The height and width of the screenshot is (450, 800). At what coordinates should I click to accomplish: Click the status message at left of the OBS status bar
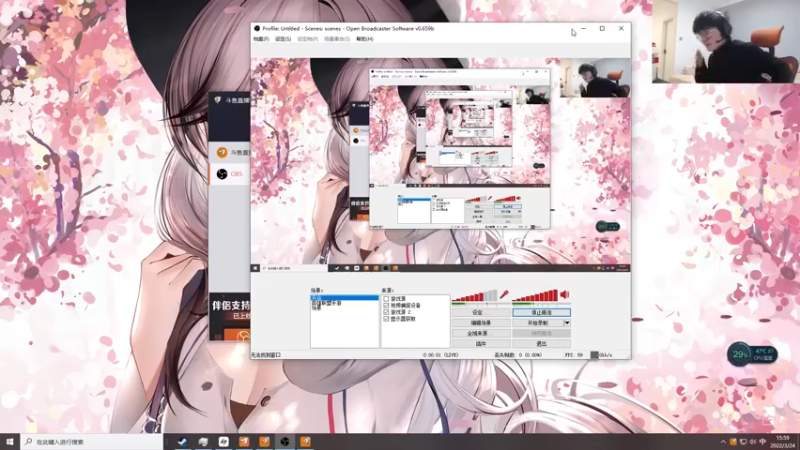point(266,355)
